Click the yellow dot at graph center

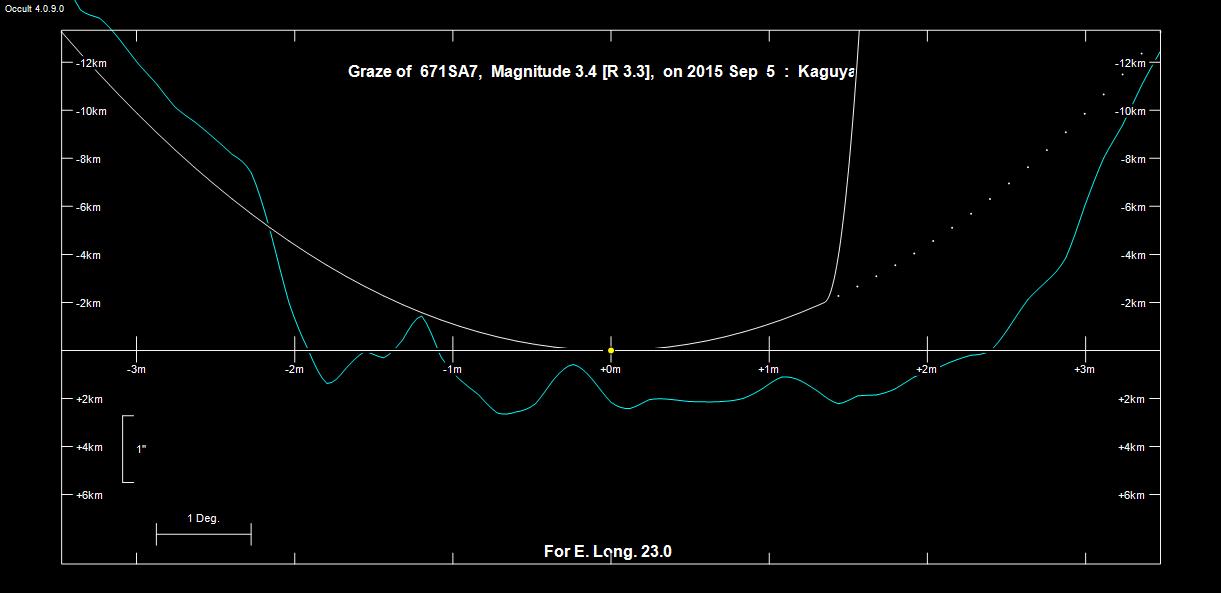point(611,350)
